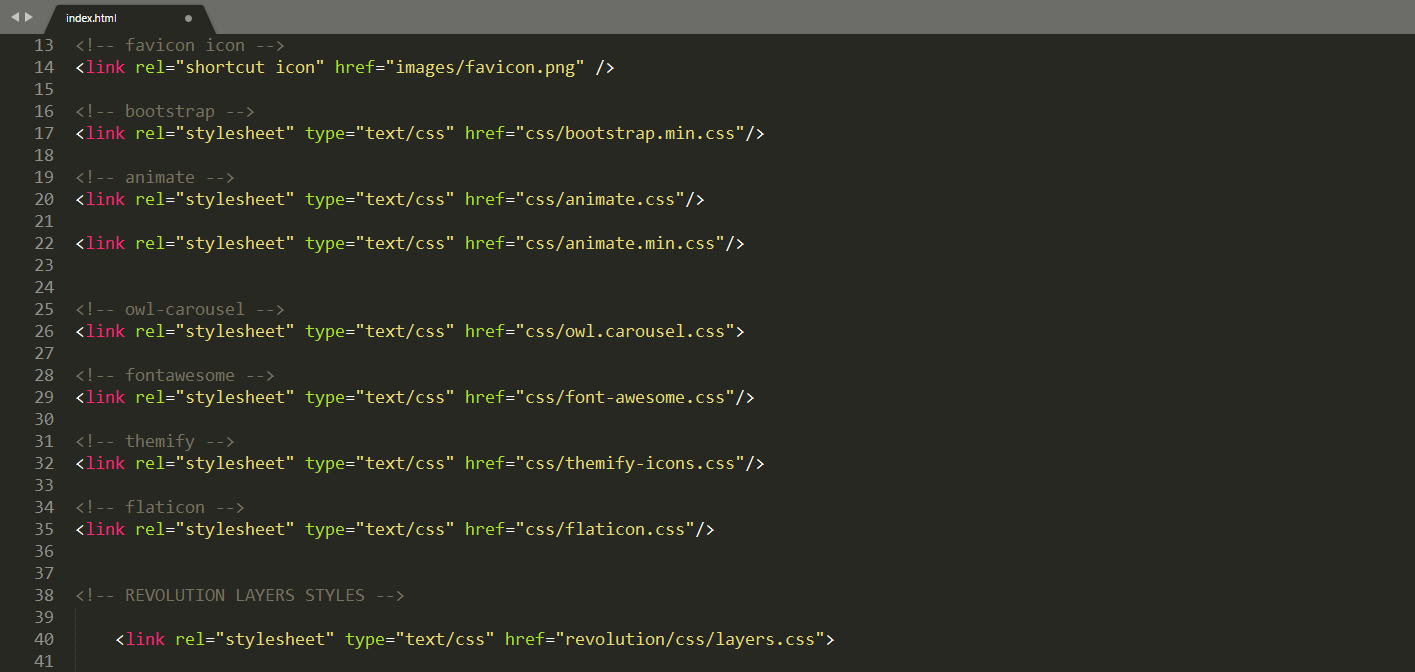Click the tab navigation right arrow
This screenshot has height=672, width=1415.
coord(29,17)
